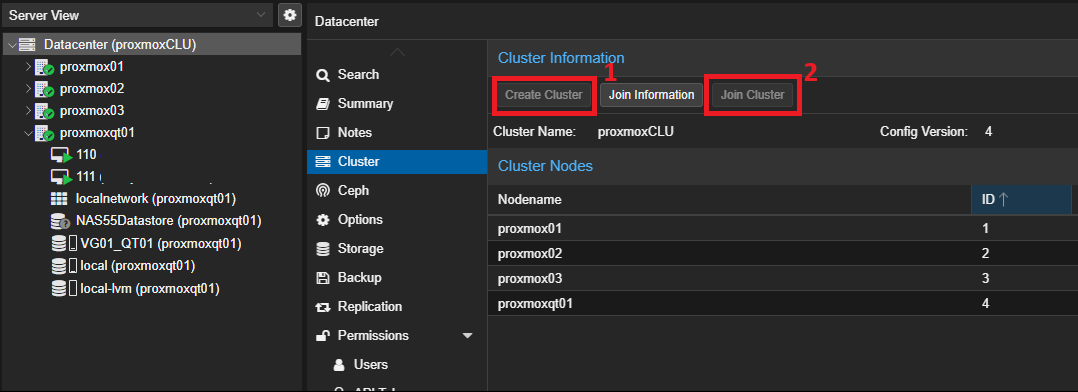Screen dimensions: 1078x392
Task: Click the Cluster server icon in menu
Action: coord(322,162)
